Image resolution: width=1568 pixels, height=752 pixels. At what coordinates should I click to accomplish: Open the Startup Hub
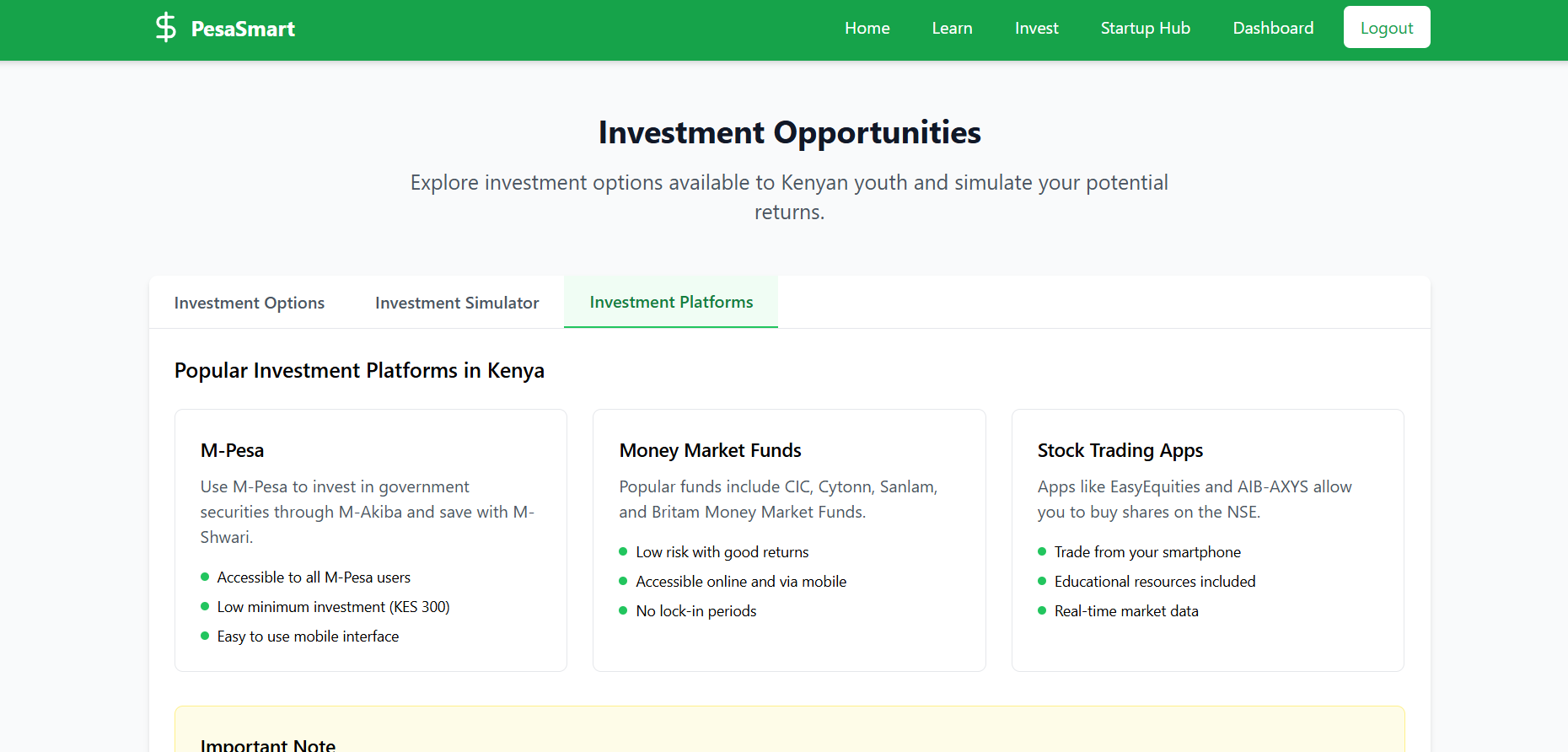click(x=1146, y=28)
